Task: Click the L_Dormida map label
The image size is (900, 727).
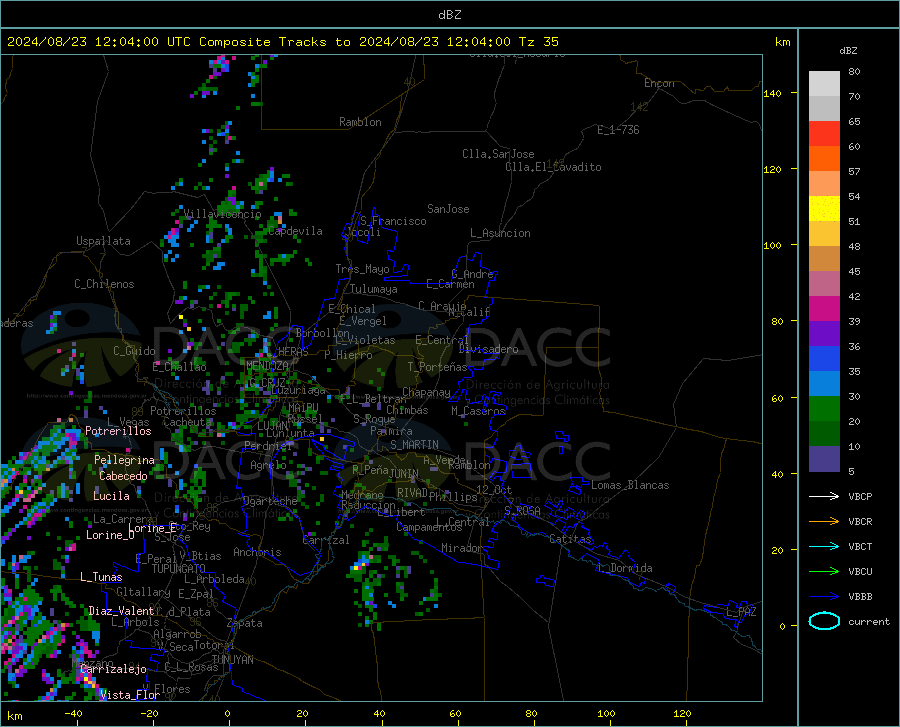Action: point(625,568)
